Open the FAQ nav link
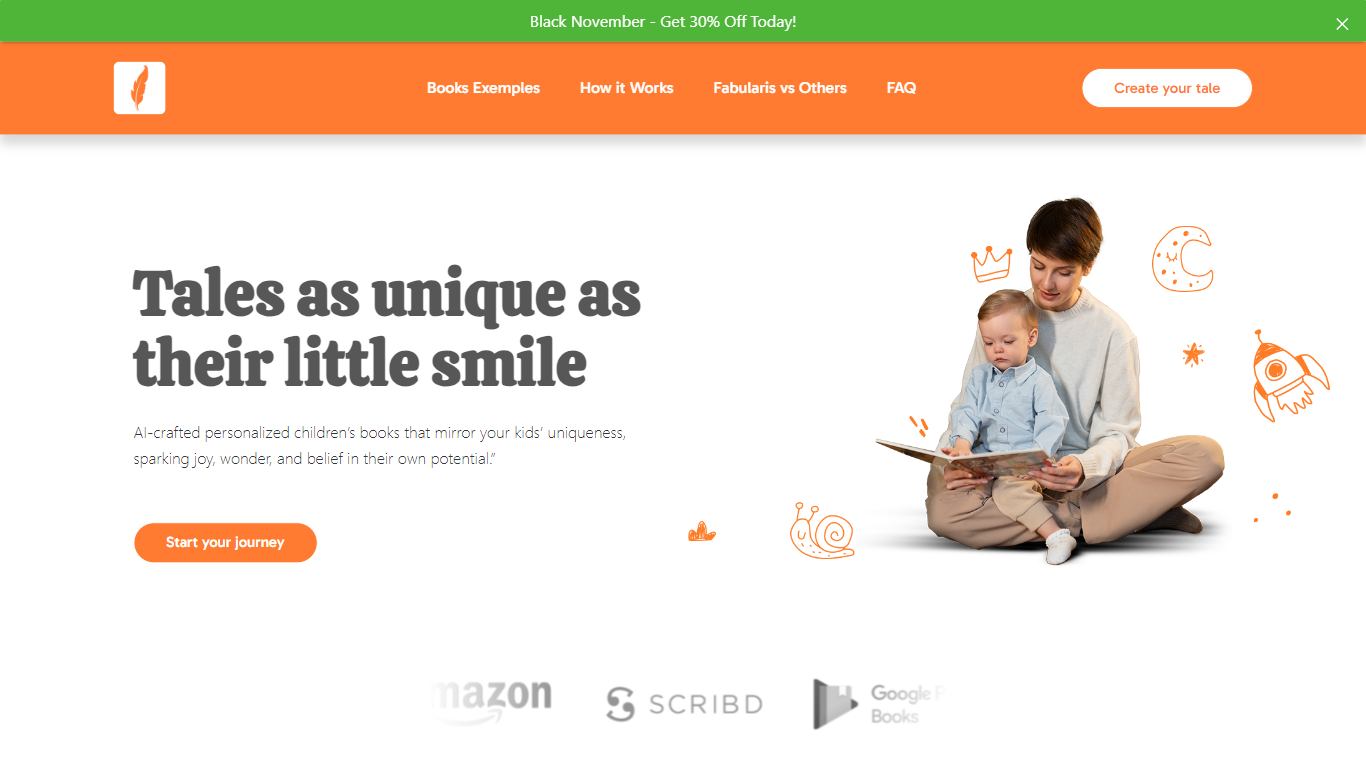 coord(901,88)
